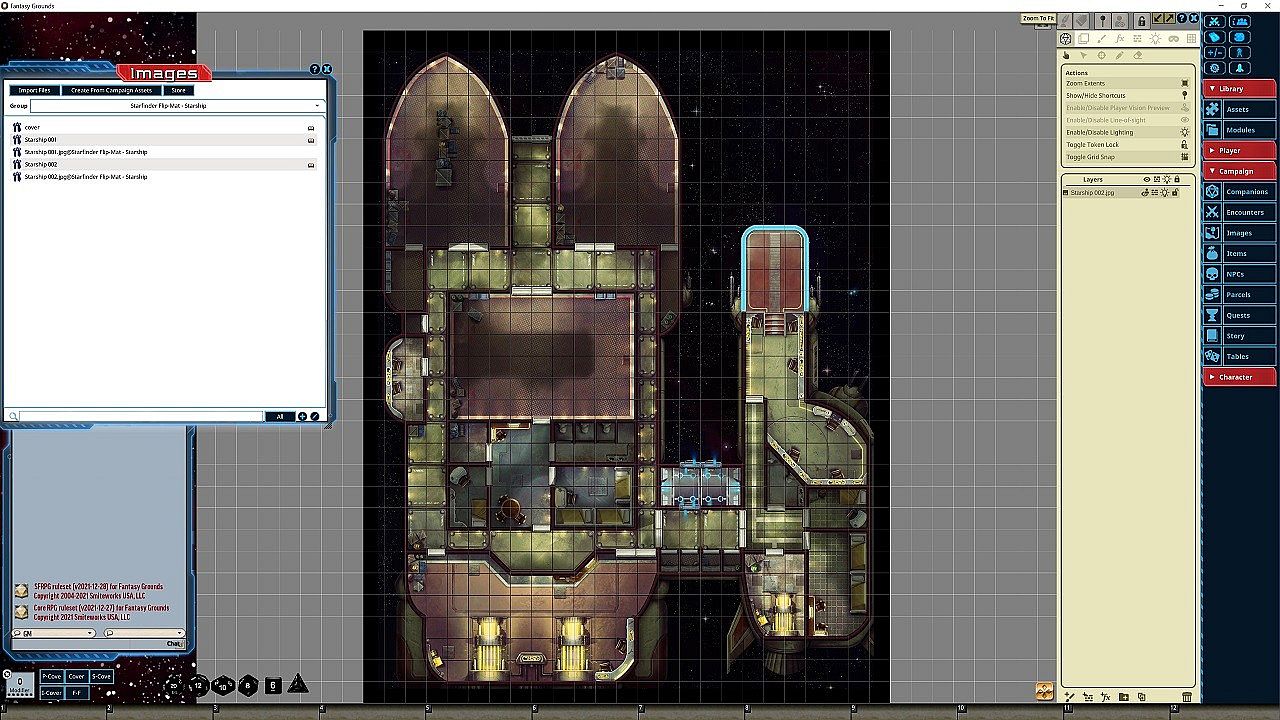Toggle Show/Hide Shortcuts action

[x=1129, y=96]
